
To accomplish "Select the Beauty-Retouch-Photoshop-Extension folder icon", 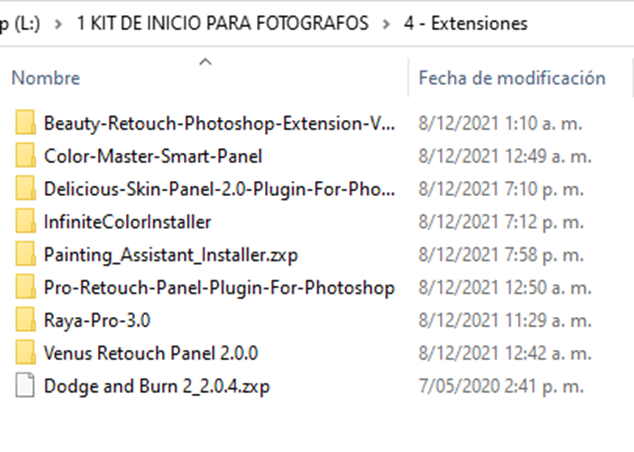I will click(x=25, y=123).
